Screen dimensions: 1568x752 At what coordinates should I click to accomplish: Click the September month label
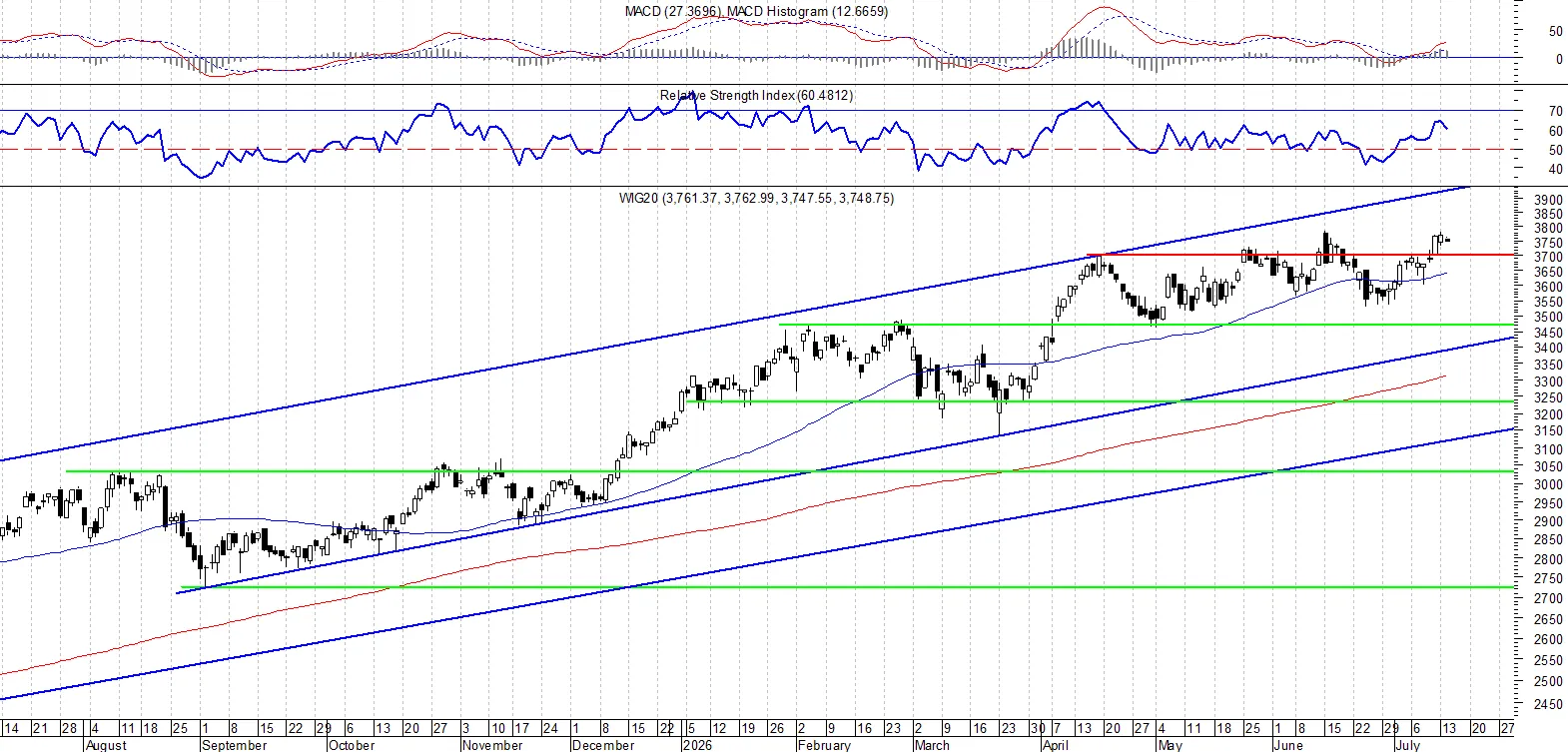[234, 745]
